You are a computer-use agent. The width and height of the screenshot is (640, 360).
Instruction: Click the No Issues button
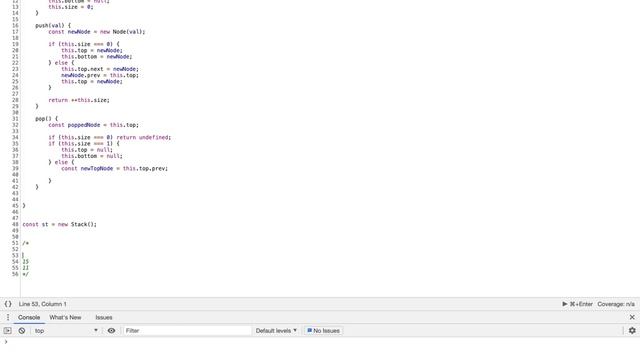pos(323,331)
